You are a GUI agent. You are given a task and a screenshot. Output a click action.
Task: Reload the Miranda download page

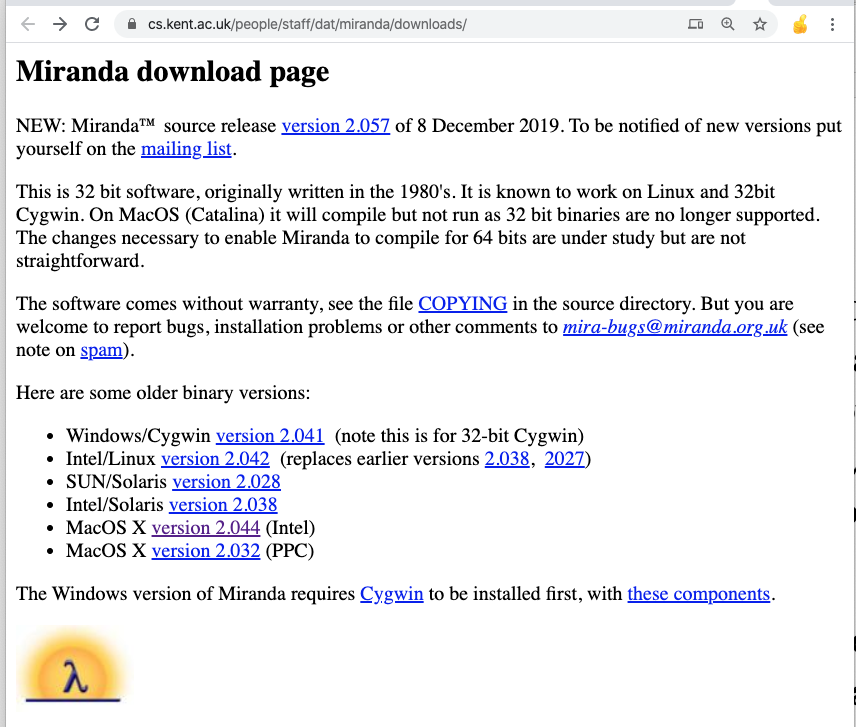pos(92,24)
